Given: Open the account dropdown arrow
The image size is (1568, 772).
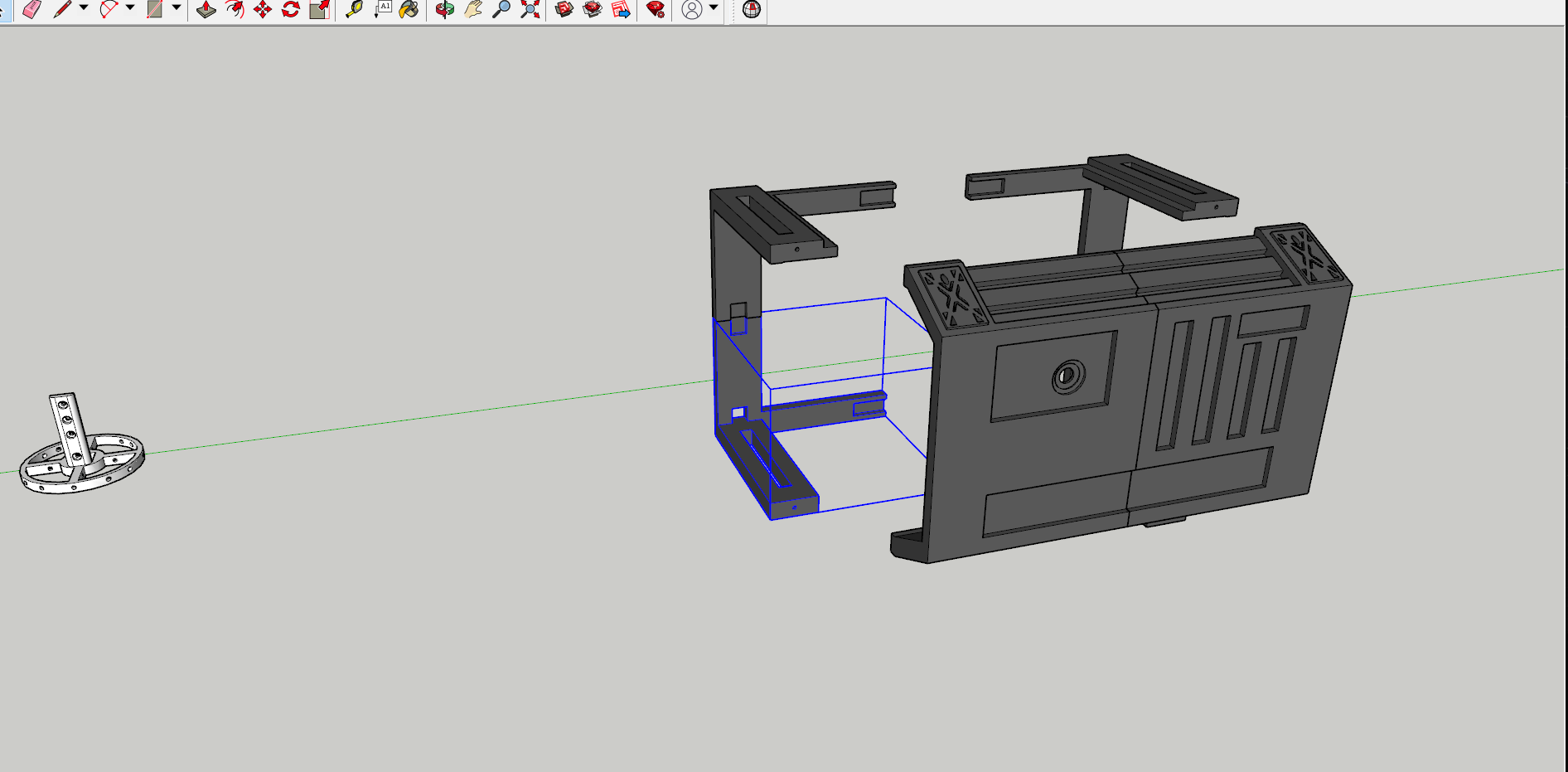Looking at the screenshot, I should (x=714, y=7).
